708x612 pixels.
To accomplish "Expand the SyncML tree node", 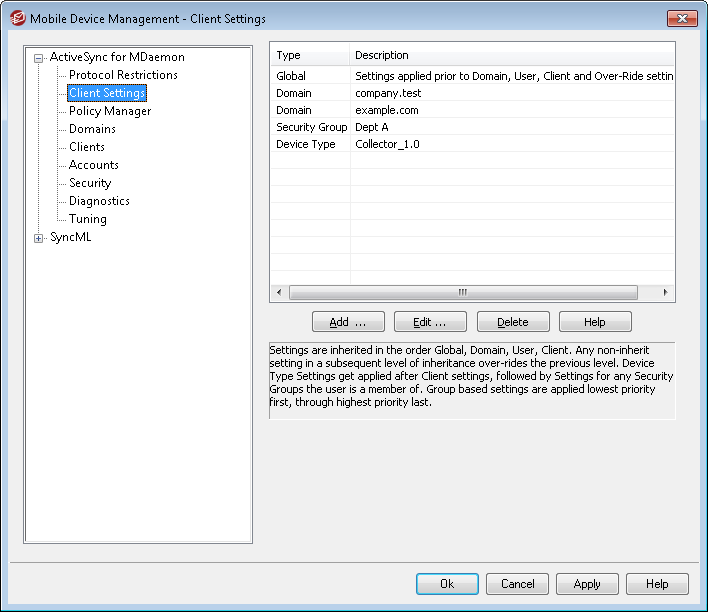I will (x=39, y=238).
